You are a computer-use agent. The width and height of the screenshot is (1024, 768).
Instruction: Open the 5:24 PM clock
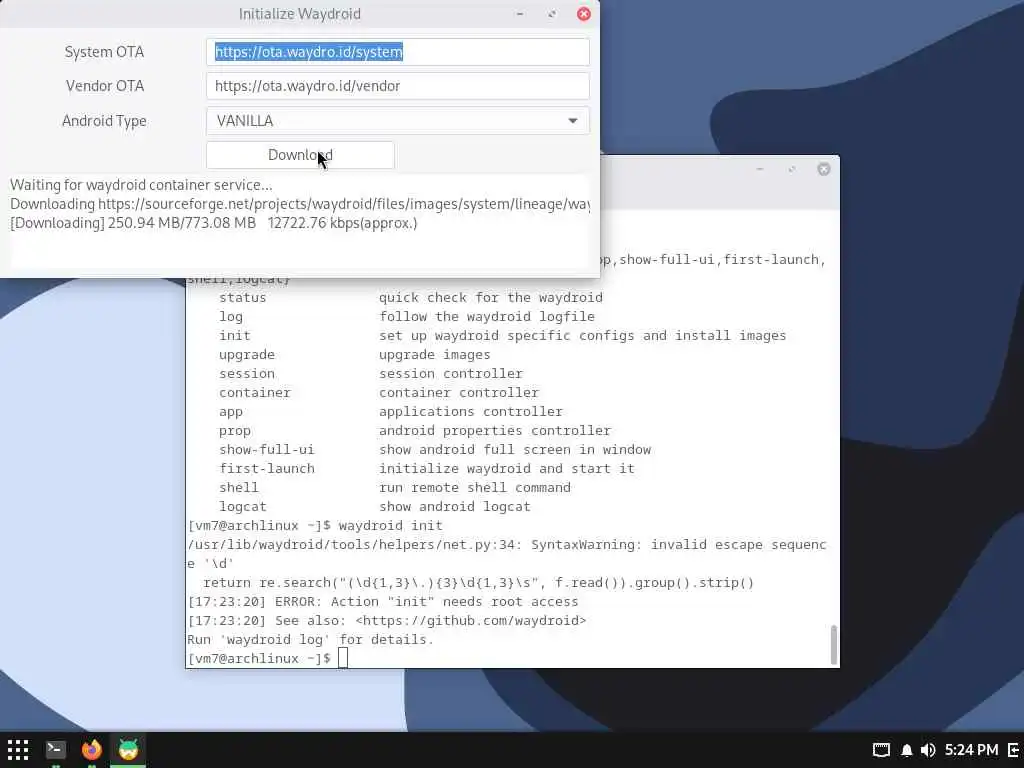[x=971, y=750]
